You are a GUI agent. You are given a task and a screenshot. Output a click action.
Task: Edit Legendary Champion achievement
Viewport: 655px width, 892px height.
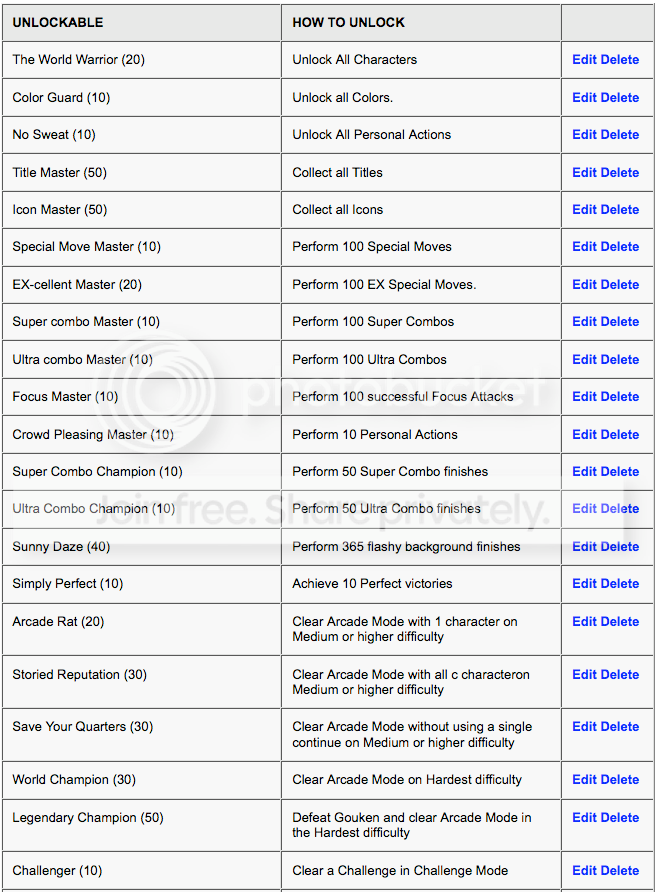point(584,817)
